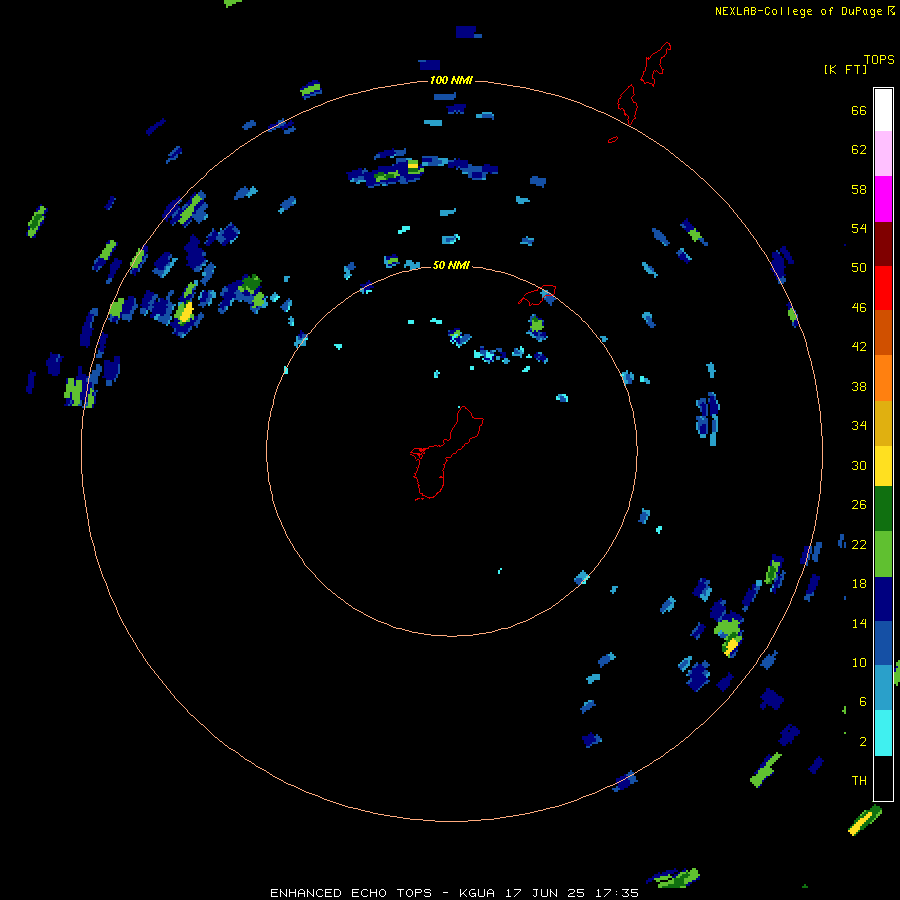Click legend value 14

click(859, 623)
